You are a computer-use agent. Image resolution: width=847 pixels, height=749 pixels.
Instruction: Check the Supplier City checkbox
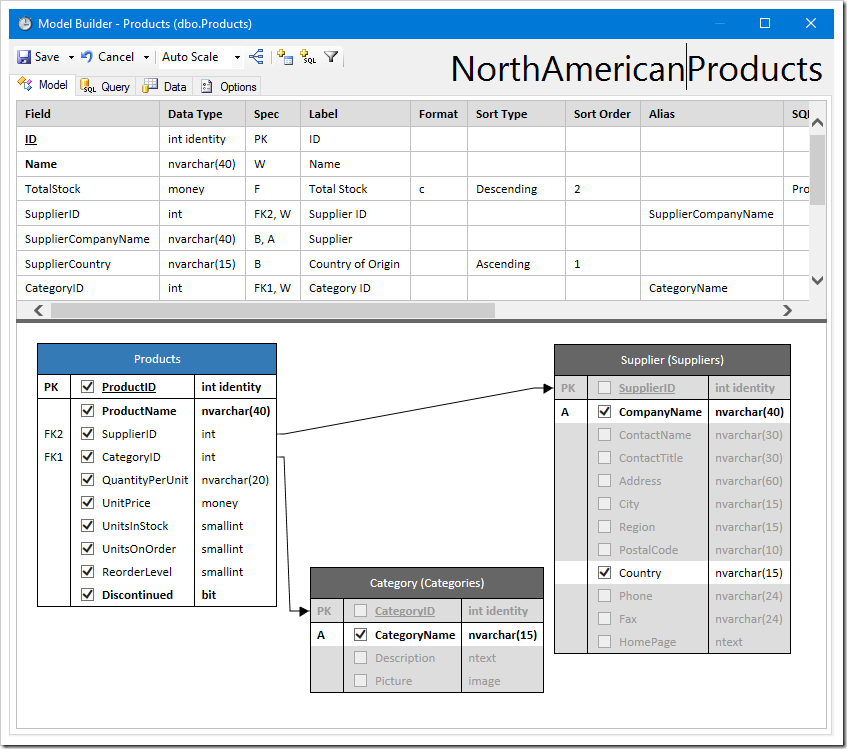click(x=604, y=504)
